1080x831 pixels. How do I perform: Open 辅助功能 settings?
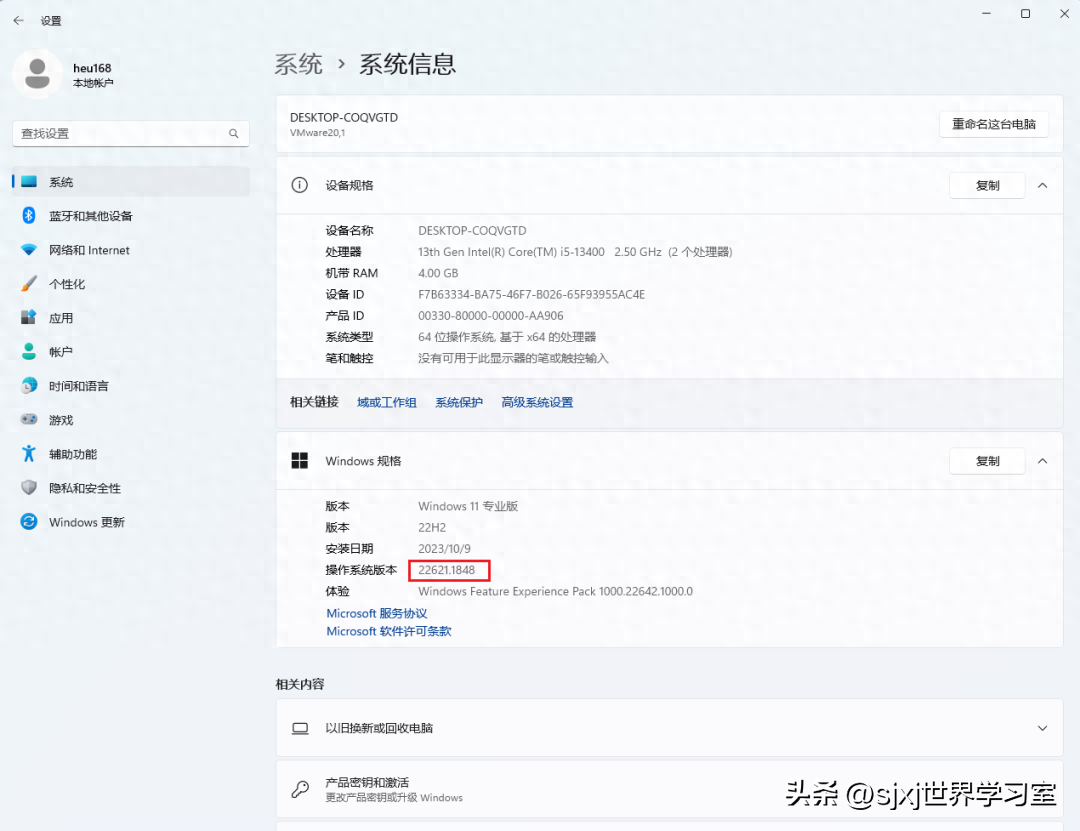[x=131, y=453]
